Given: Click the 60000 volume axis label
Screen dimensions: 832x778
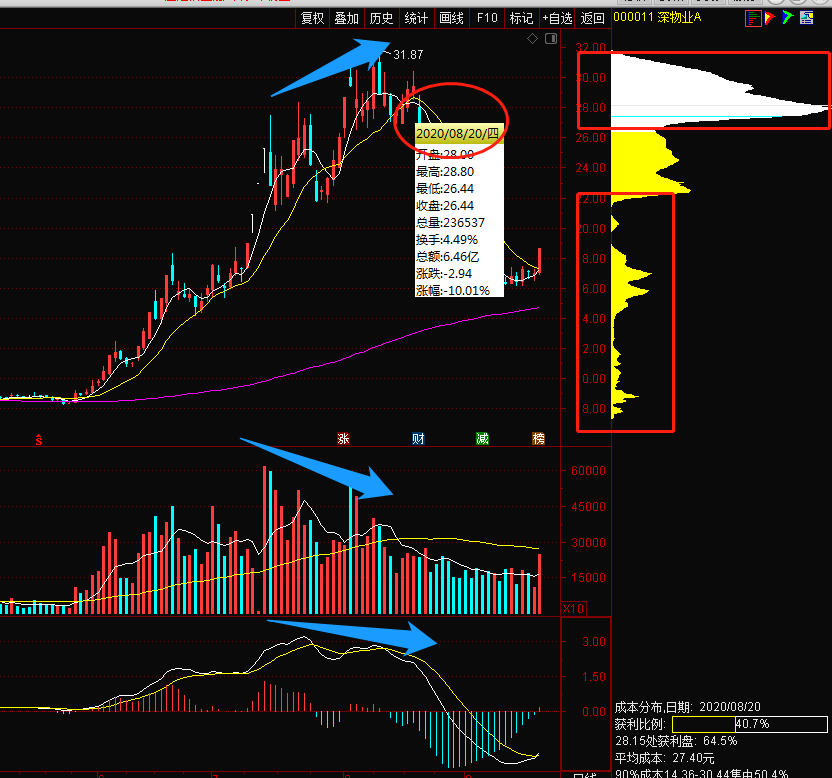Looking at the screenshot, I should [588, 471].
